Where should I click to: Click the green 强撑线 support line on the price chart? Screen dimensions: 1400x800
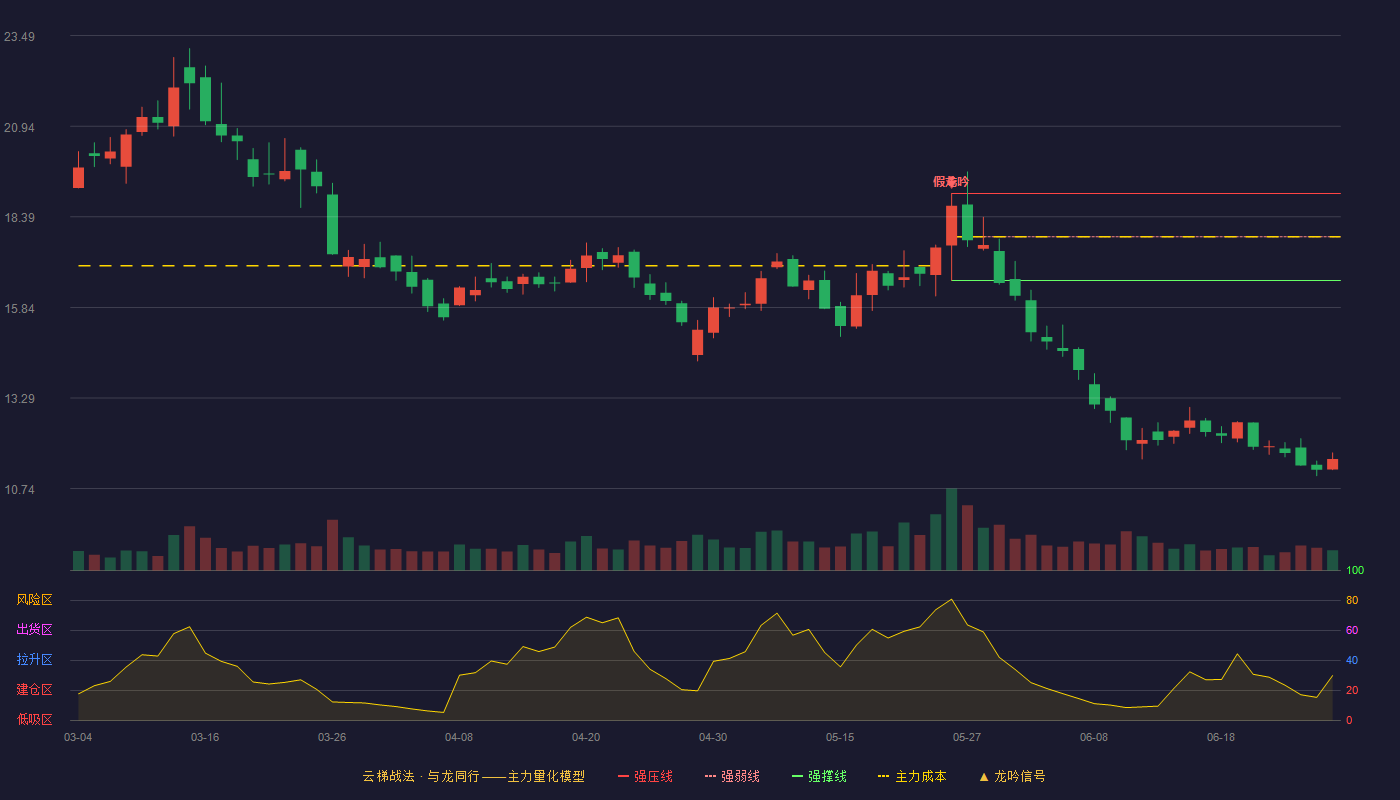1146,281
